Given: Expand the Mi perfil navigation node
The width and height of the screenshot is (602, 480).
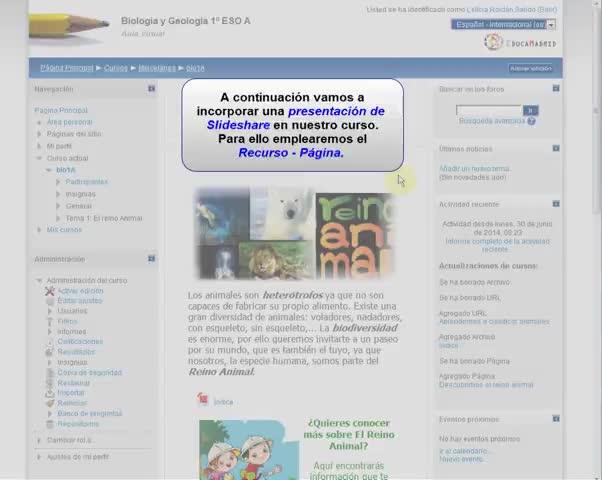Looking at the screenshot, I should (39, 146).
